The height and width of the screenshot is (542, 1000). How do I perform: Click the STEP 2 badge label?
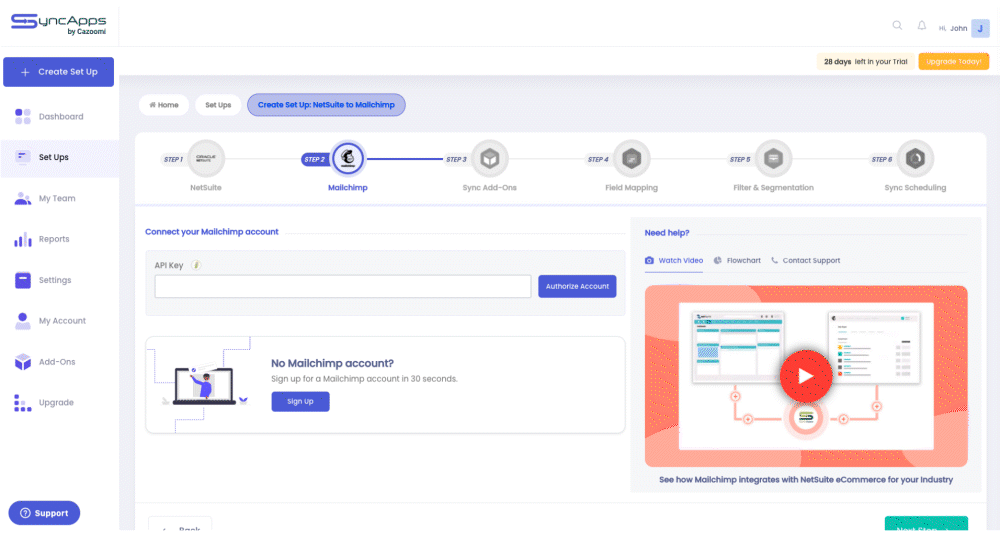tap(314, 159)
